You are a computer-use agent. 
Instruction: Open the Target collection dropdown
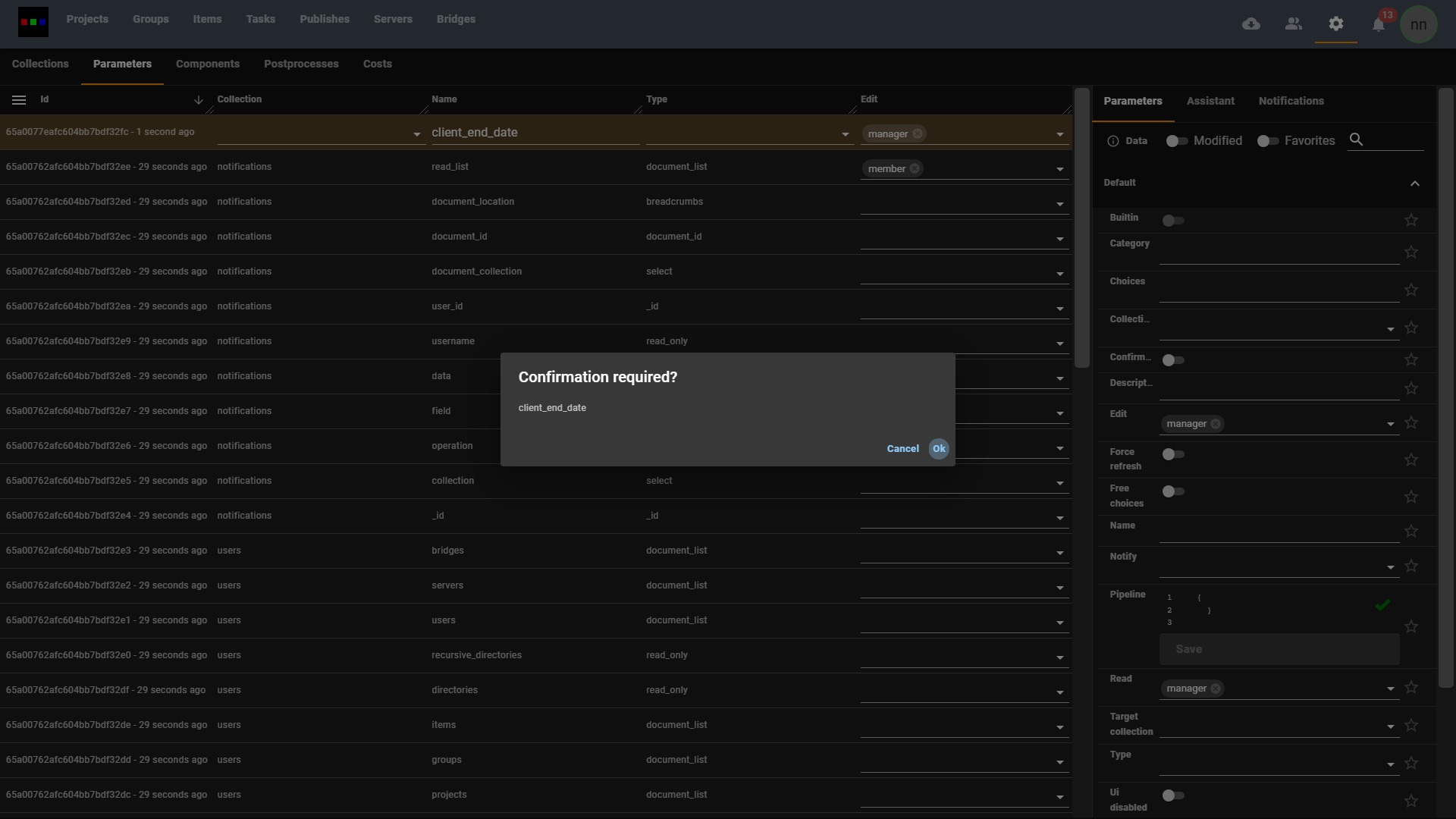pos(1391,726)
